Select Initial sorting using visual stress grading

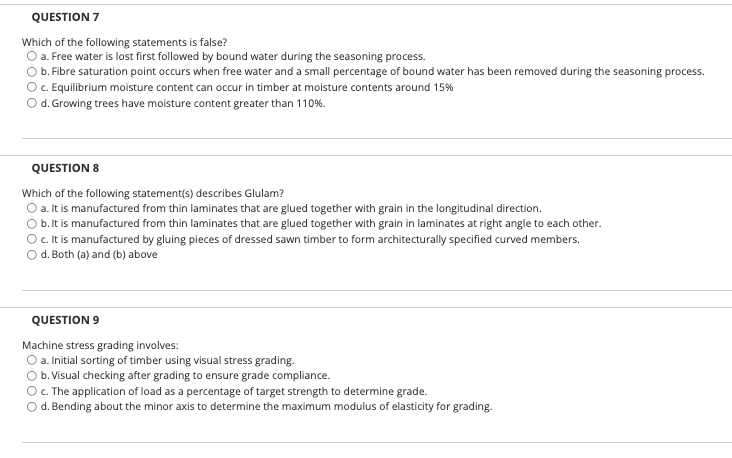point(31,360)
